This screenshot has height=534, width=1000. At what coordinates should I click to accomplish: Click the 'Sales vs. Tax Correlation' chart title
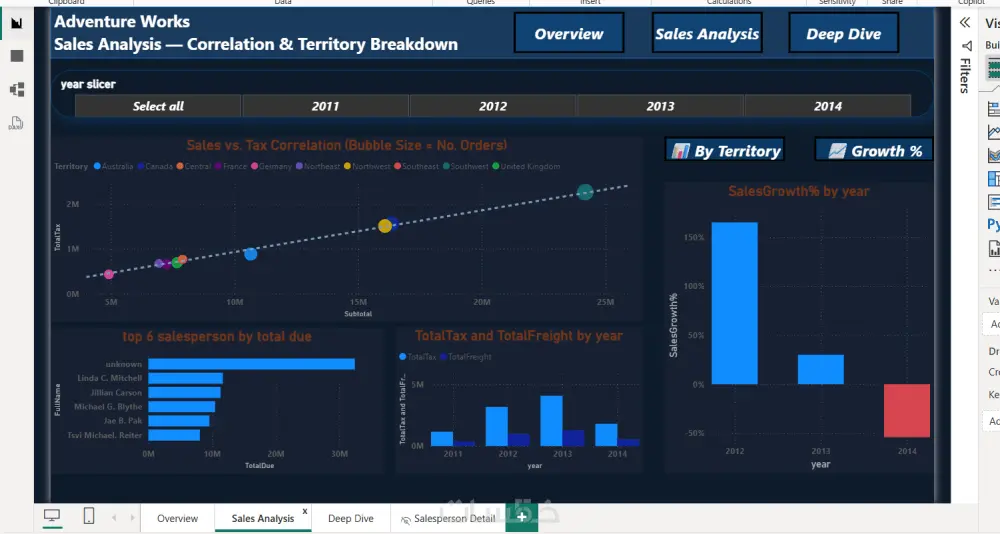347,145
